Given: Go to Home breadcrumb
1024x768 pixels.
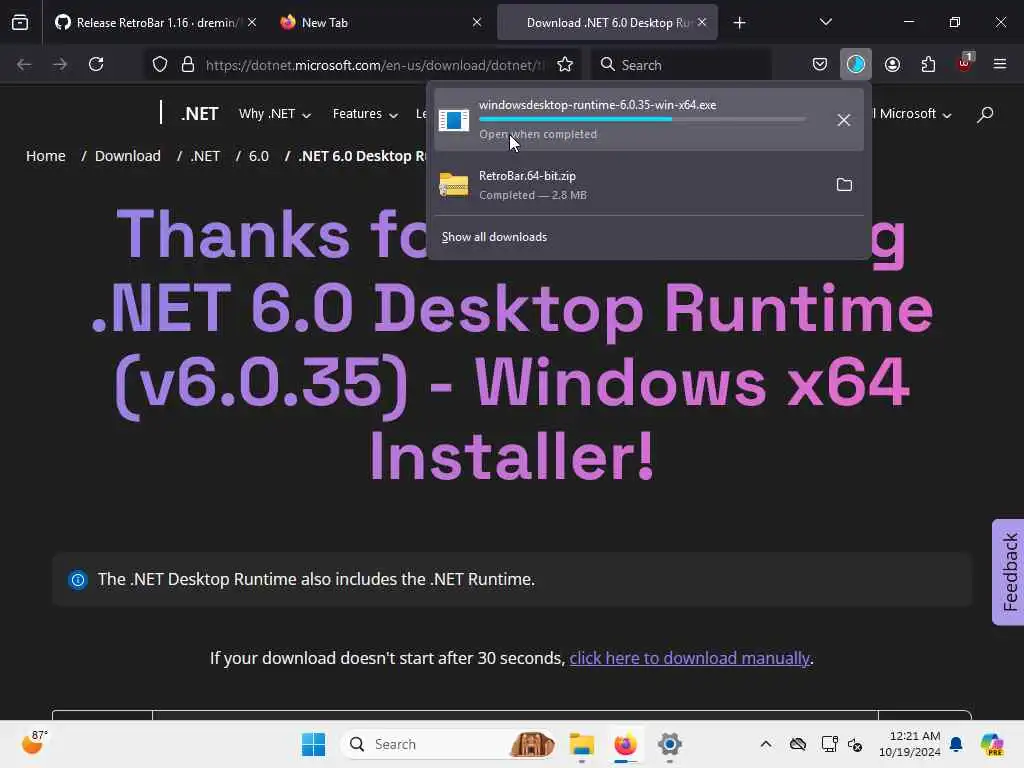Looking at the screenshot, I should click(46, 156).
